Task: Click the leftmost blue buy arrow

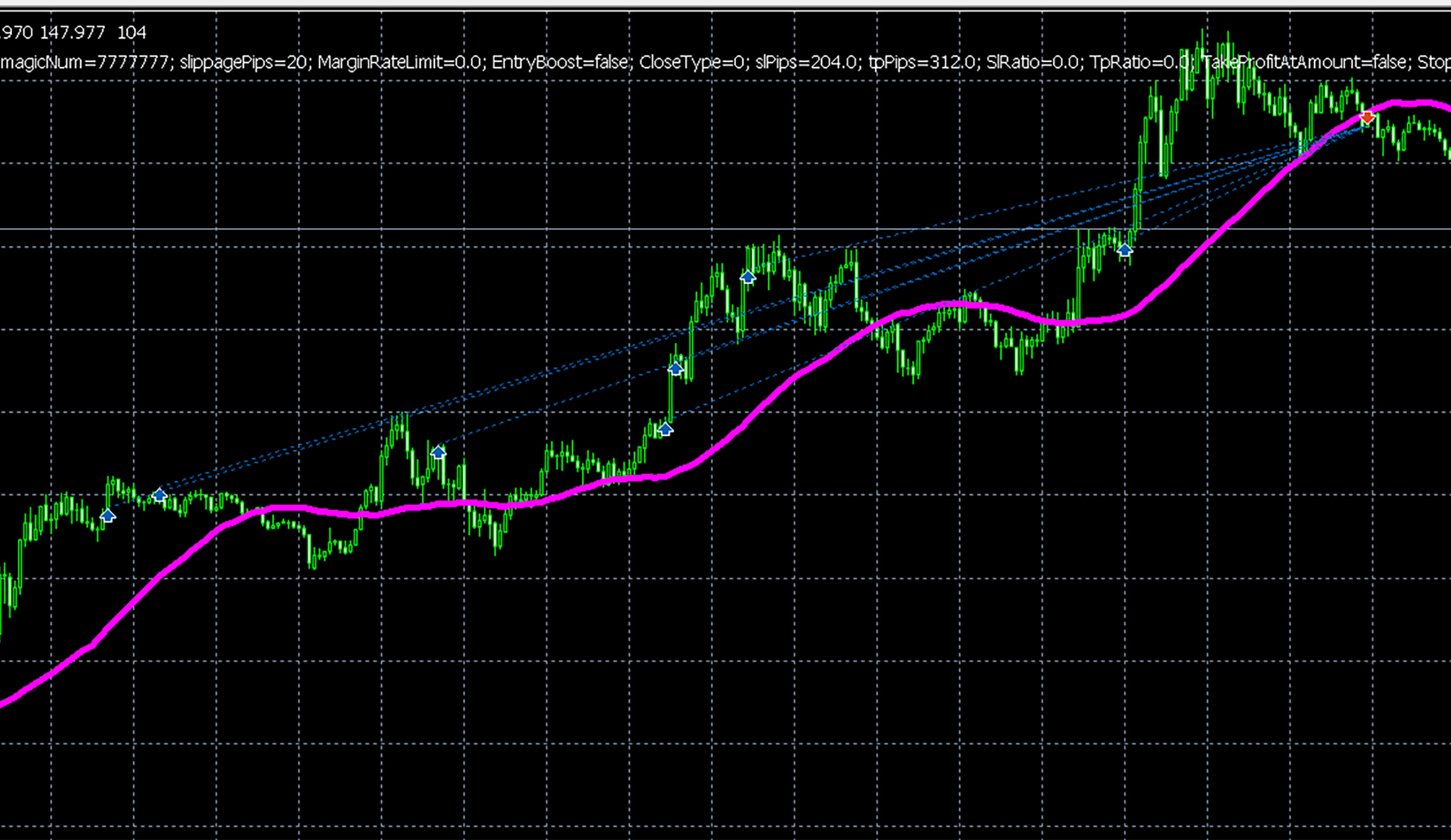Action: pos(108,515)
